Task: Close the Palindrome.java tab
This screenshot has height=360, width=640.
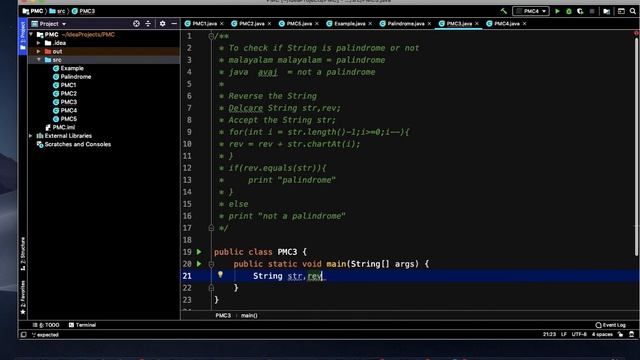Action: pyautogui.click(x=429, y=24)
